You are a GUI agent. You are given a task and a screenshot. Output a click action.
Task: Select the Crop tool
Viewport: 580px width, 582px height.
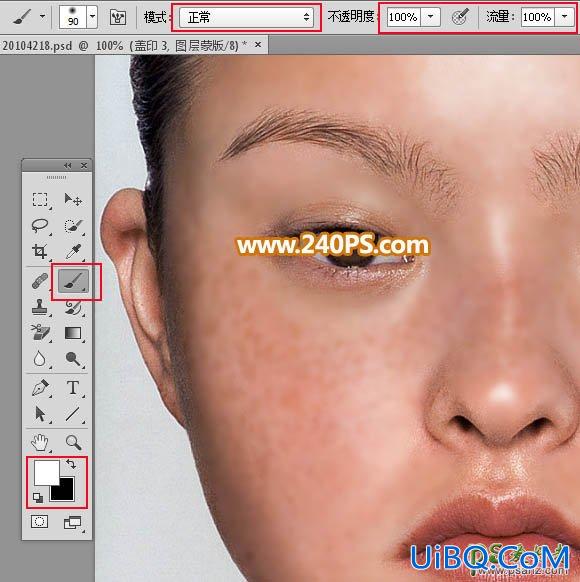pyautogui.click(x=40, y=251)
